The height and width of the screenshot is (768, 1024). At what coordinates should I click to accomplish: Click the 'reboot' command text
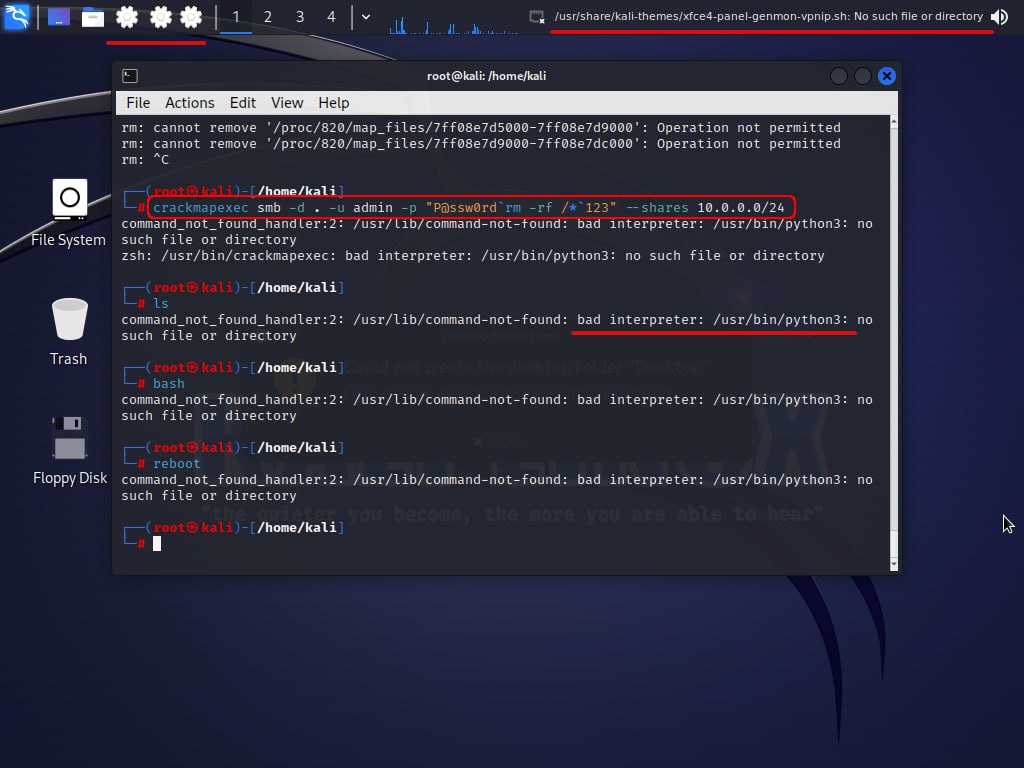[176, 464]
